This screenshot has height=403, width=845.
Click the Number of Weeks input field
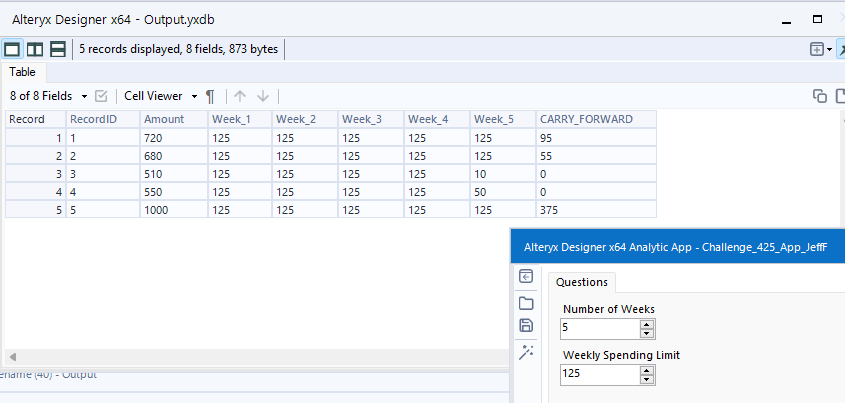pyautogui.click(x=600, y=329)
